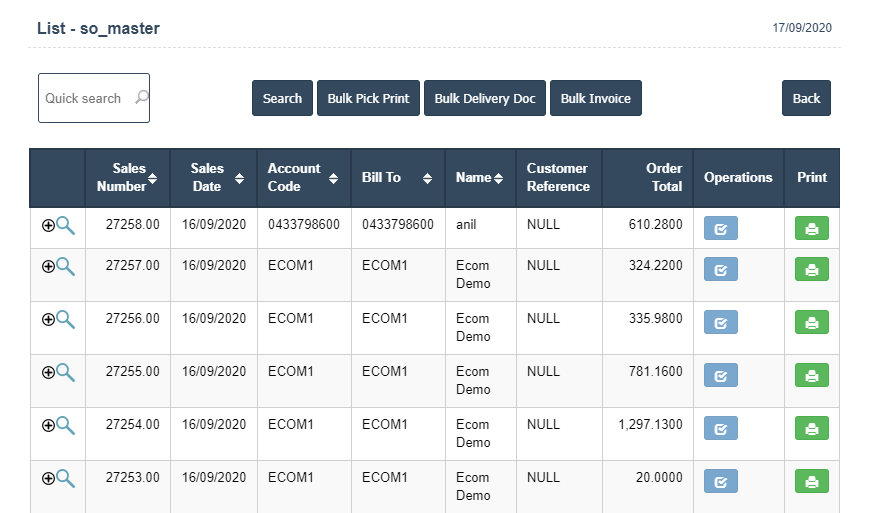
Task: Click operations icon for order 27254.00
Action: [720, 428]
